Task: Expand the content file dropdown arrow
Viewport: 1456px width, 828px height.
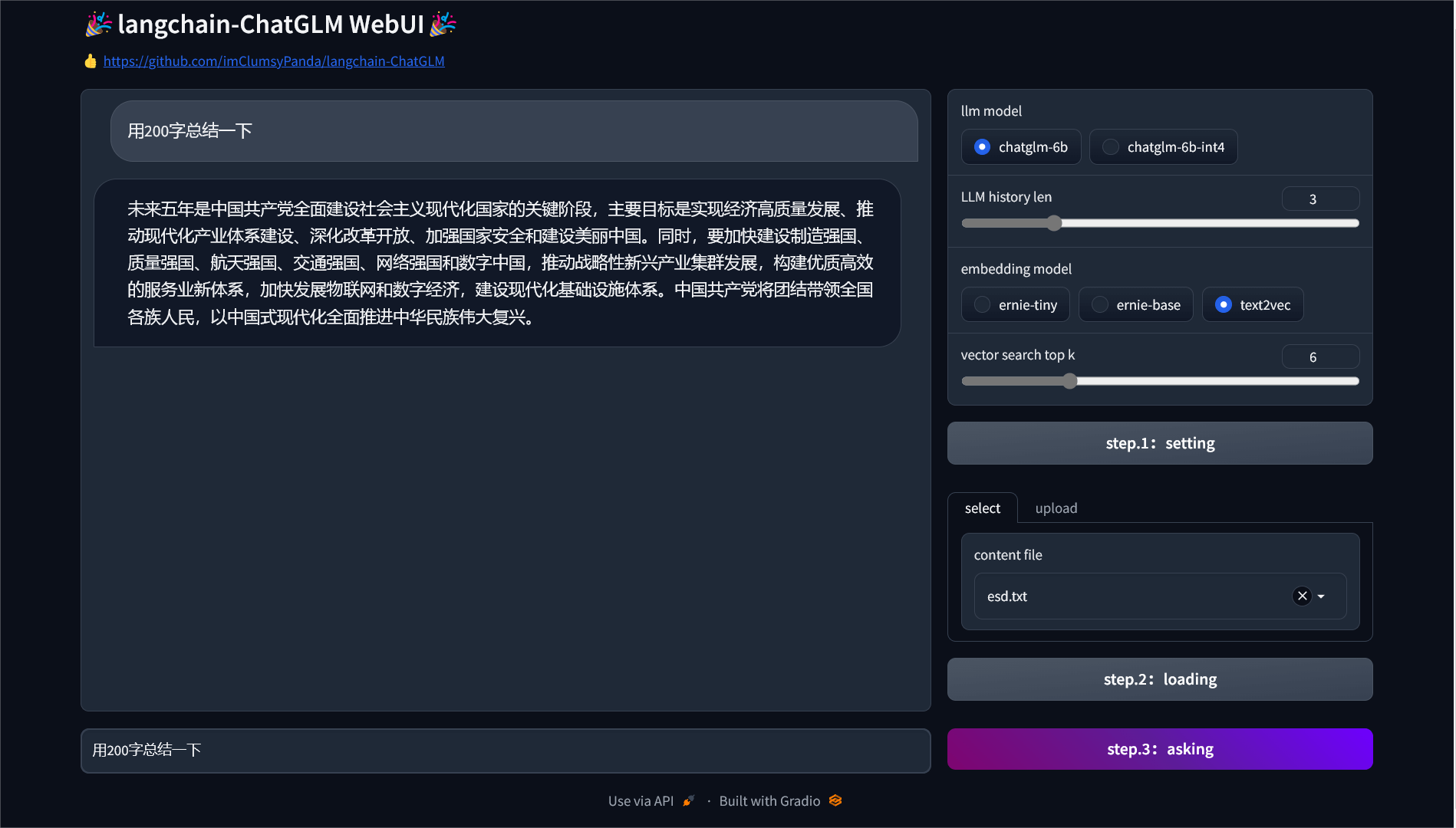Action: pyautogui.click(x=1321, y=596)
